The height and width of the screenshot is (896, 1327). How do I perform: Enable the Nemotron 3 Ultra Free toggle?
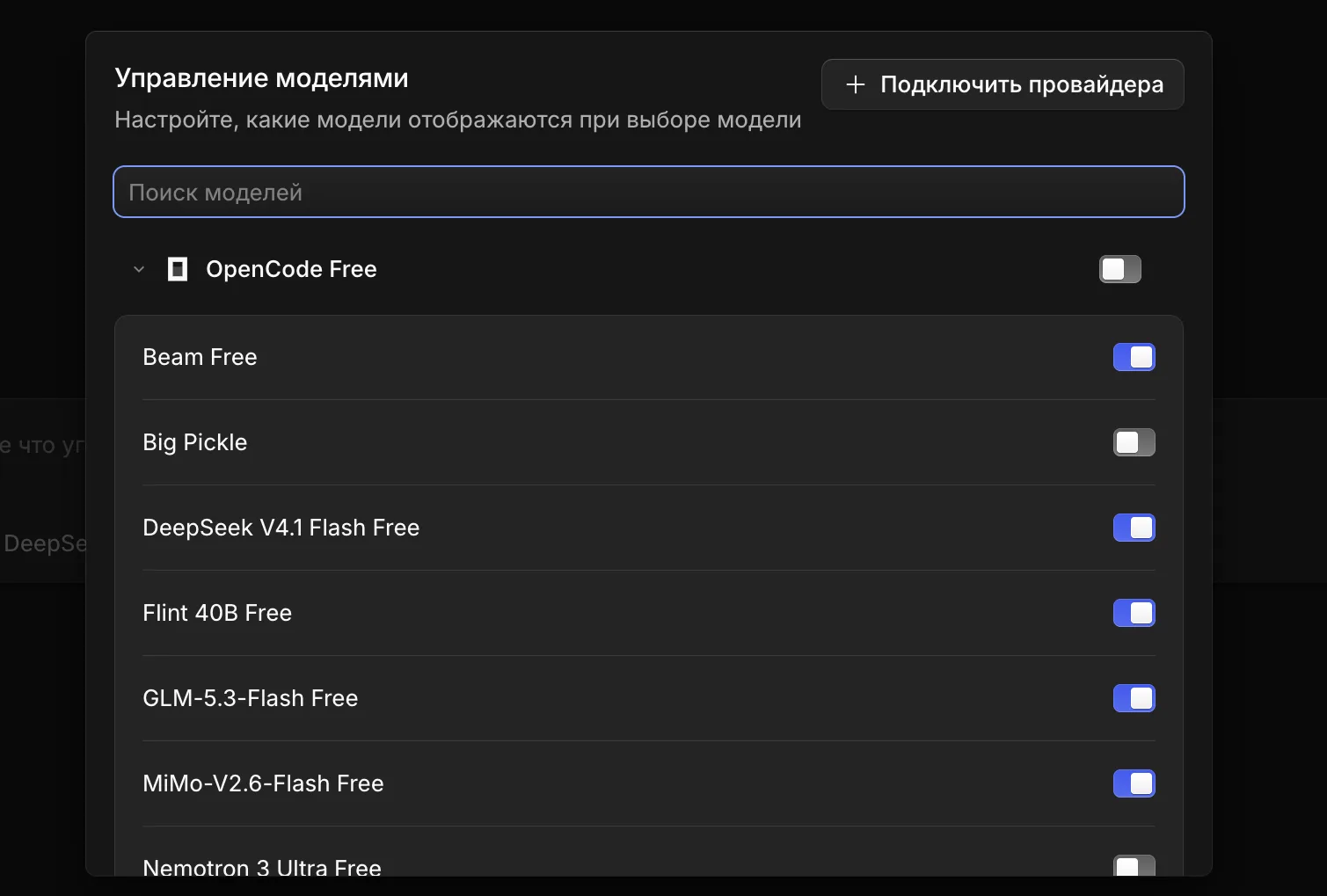pos(1134,866)
